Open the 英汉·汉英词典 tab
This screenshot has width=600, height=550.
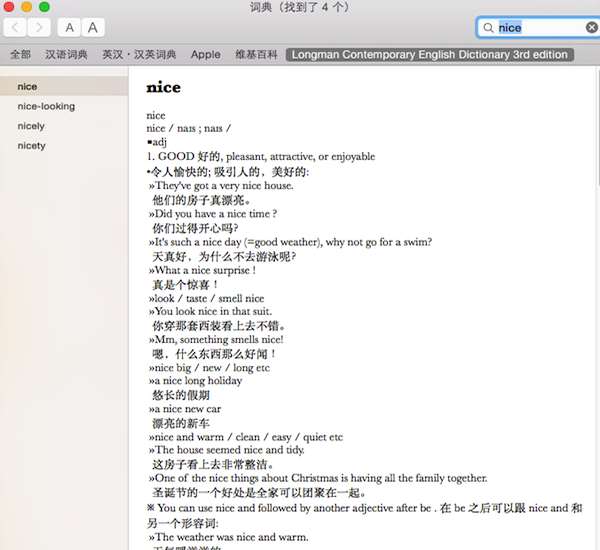click(x=139, y=54)
